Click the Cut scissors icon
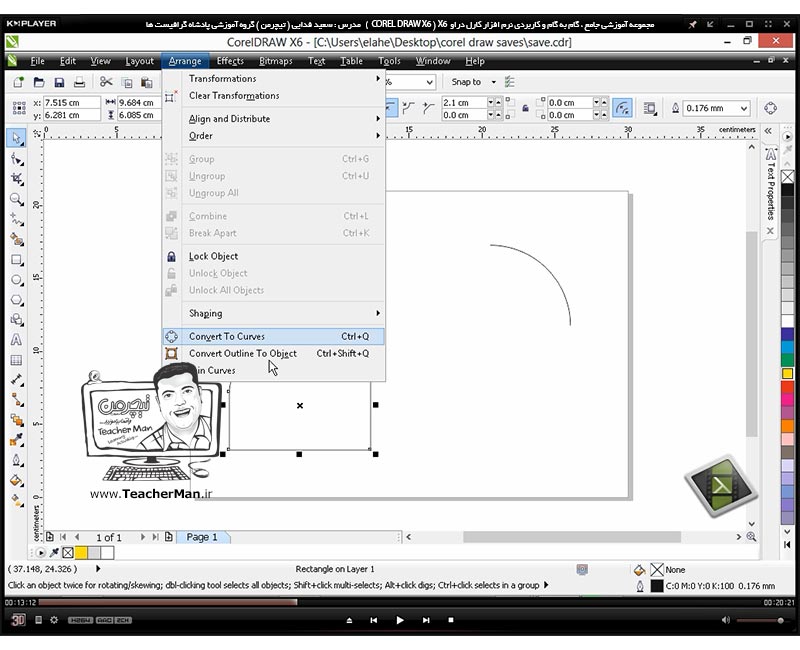Viewport: 800px width, 650px height. coord(106,82)
